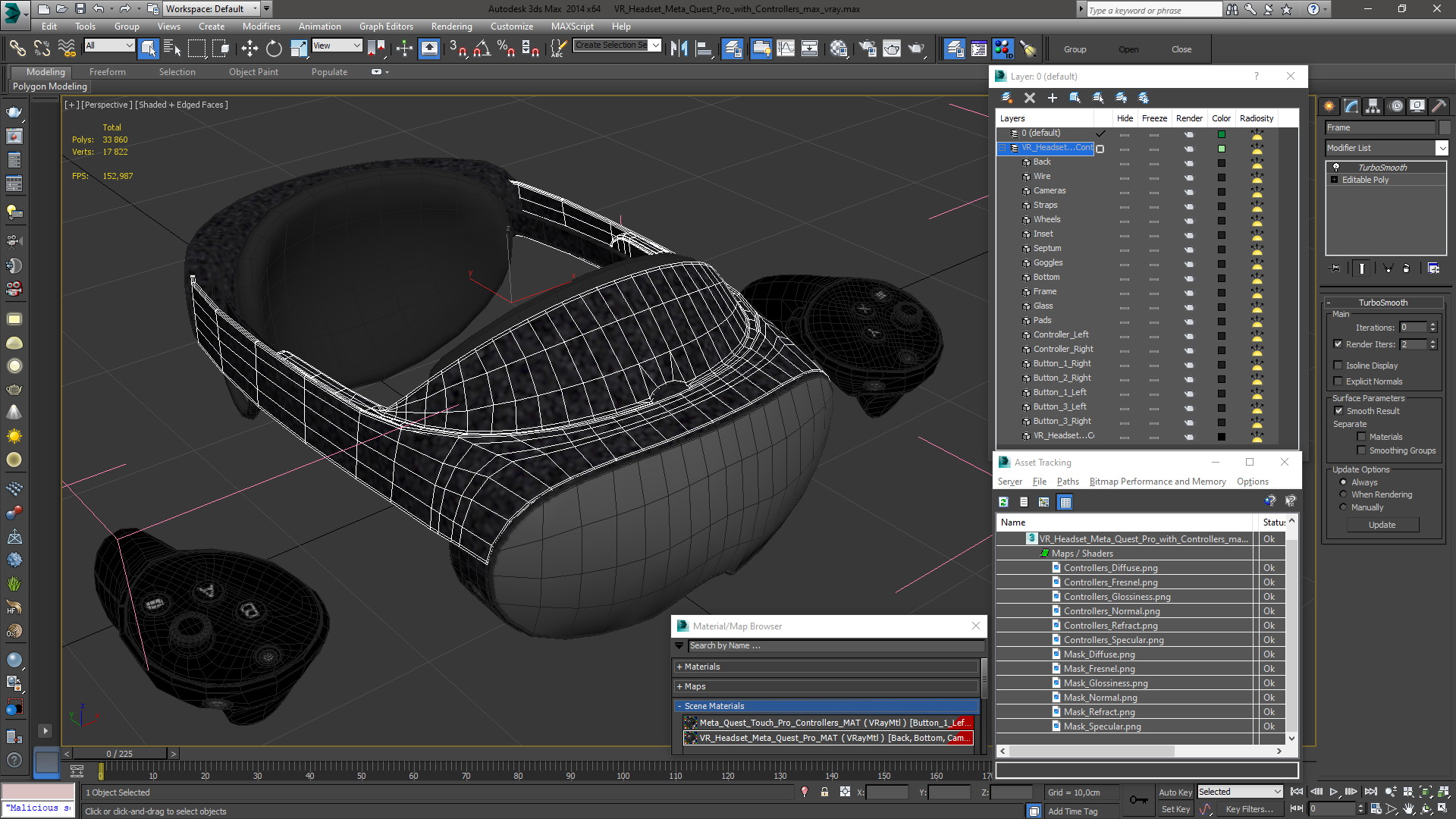This screenshot has height=819, width=1456.
Task: Open the Modify command panel tab
Action: pos(1351,106)
